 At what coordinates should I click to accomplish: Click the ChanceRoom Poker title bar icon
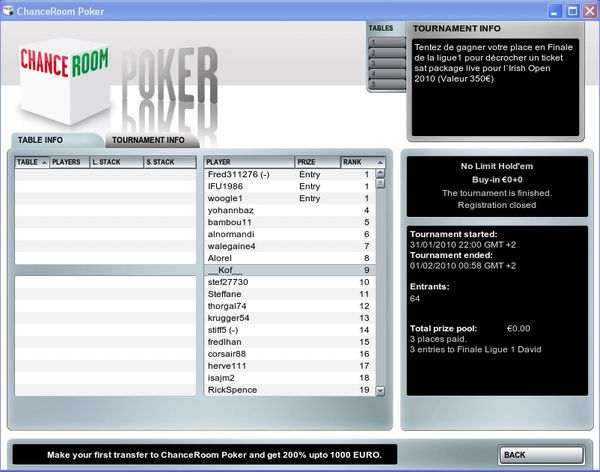tap(8, 11)
